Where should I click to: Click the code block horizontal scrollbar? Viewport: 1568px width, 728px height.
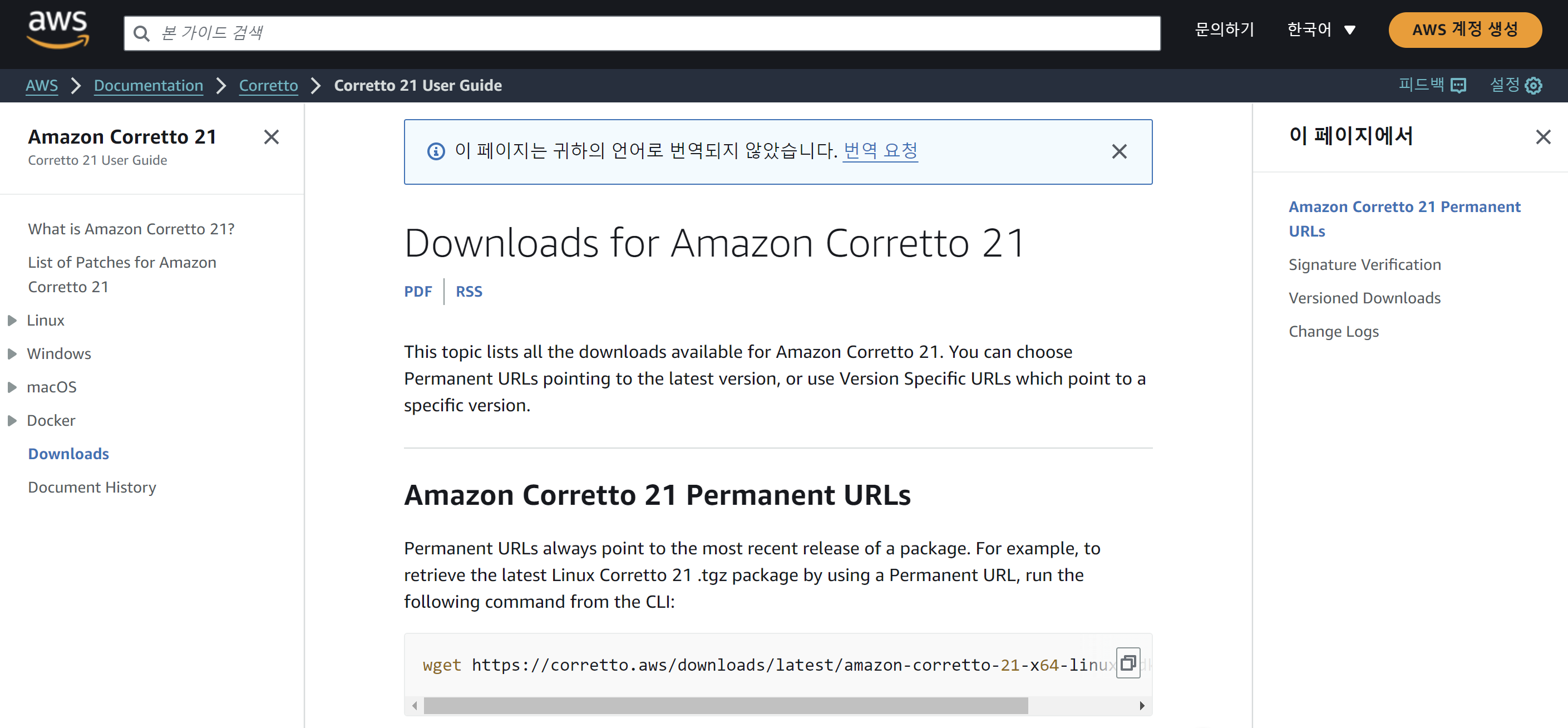pos(726,706)
